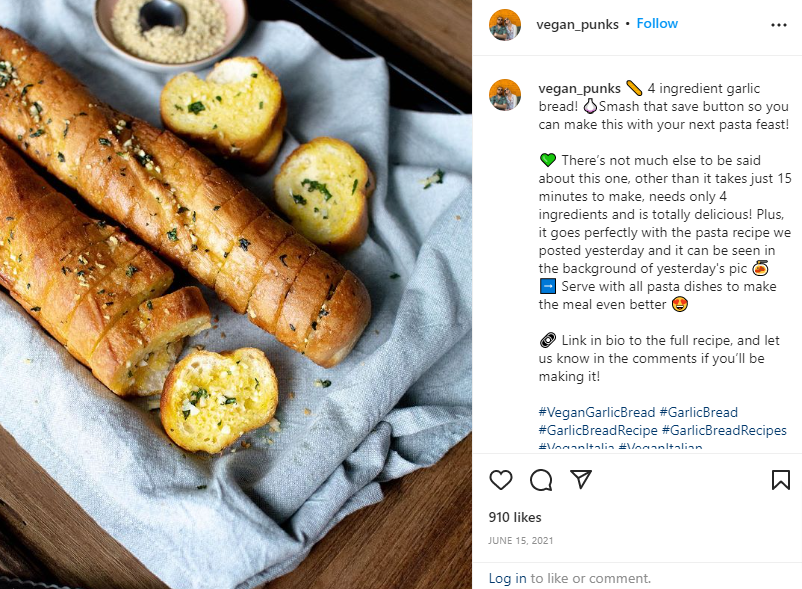
Task: Follow the vegan_punks account
Action: 657,23
